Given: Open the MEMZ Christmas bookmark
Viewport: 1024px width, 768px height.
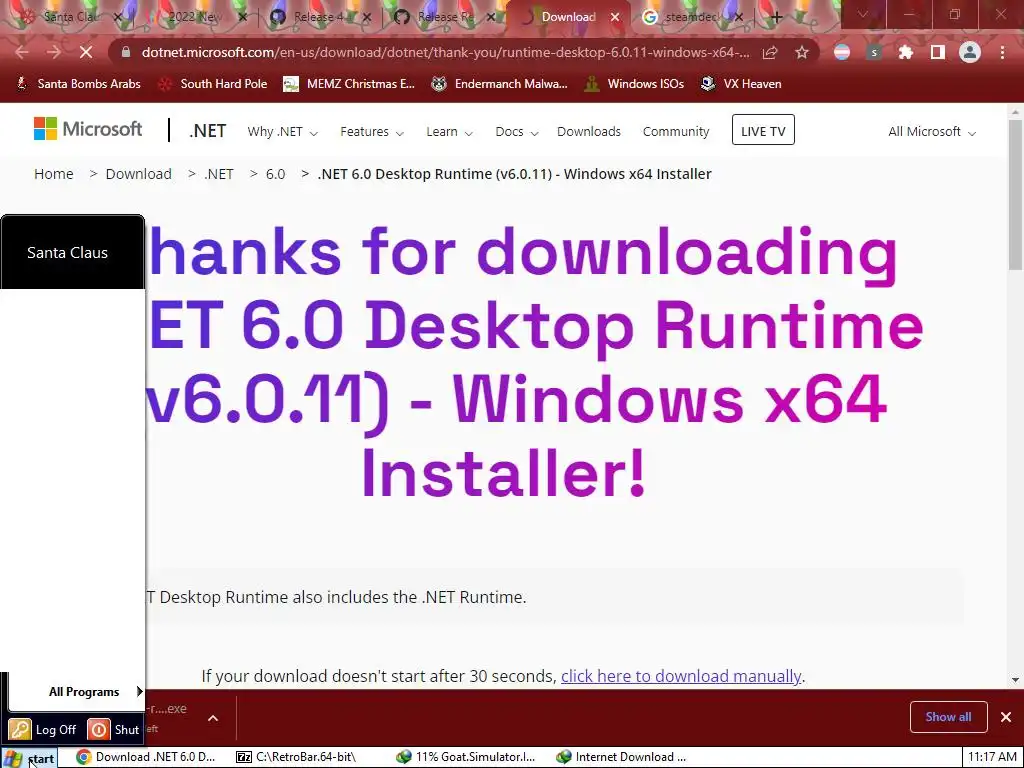Looking at the screenshot, I should click(x=349, y=84).
